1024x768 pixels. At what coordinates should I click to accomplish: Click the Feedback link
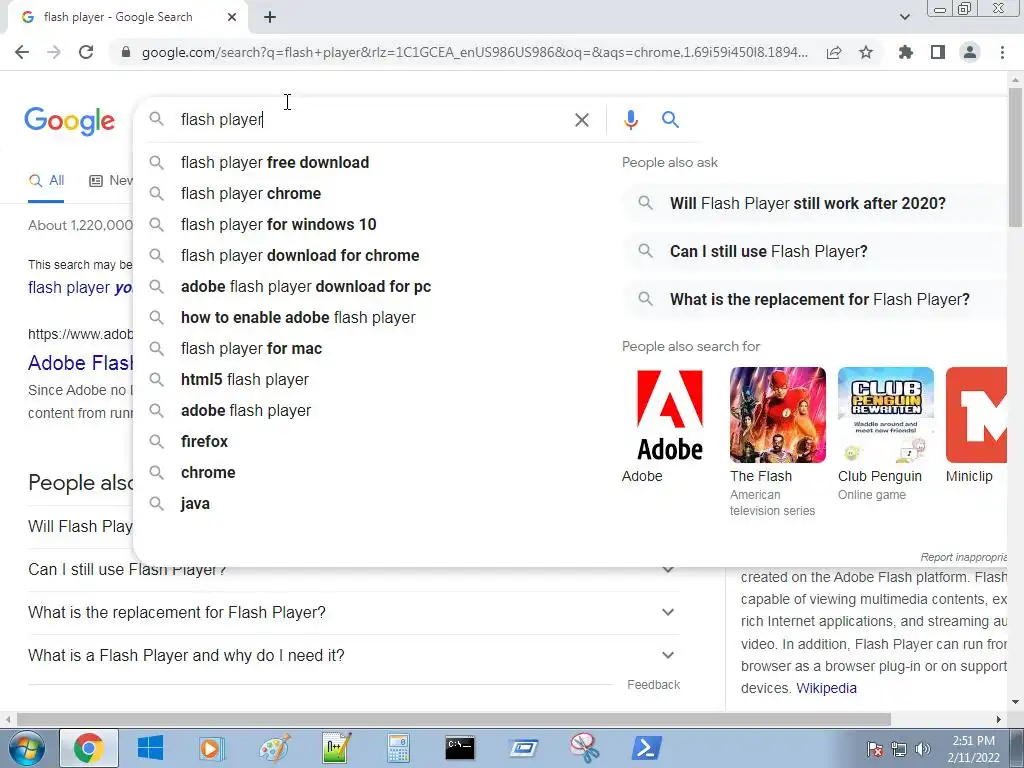653,684
